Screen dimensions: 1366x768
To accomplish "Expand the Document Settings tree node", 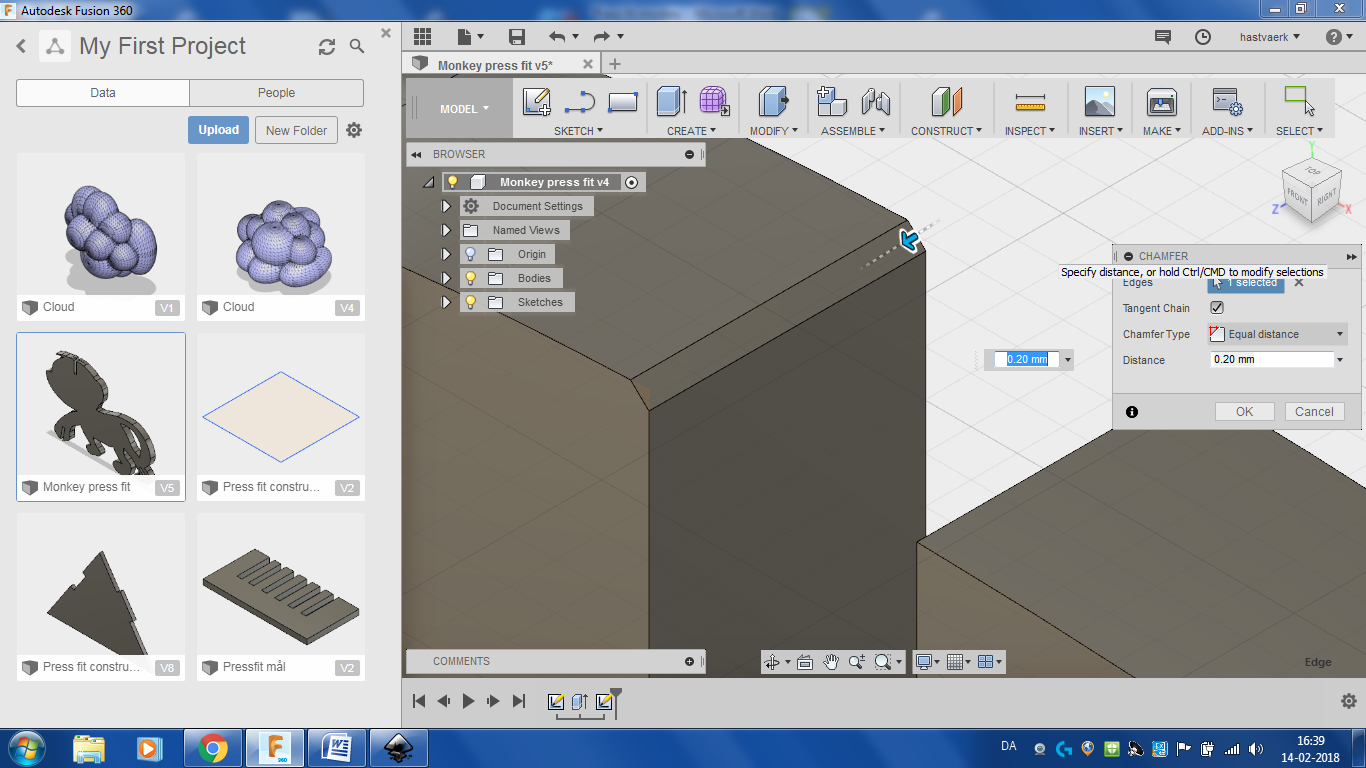I will (x=446, y=206).
